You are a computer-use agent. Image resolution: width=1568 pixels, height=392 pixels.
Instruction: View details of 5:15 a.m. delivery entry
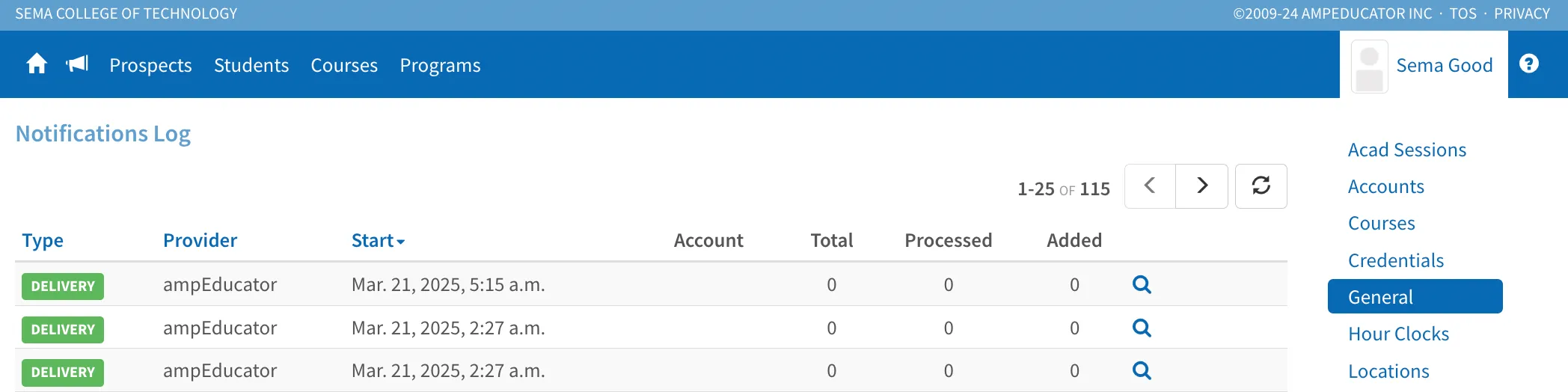pos(1142,284)
